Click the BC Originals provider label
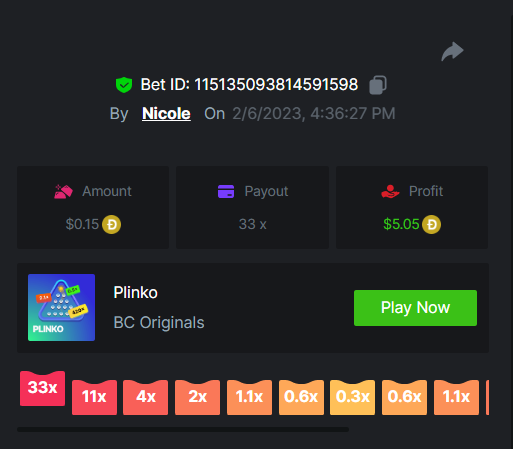513x449 pixels. click(159, 323)
